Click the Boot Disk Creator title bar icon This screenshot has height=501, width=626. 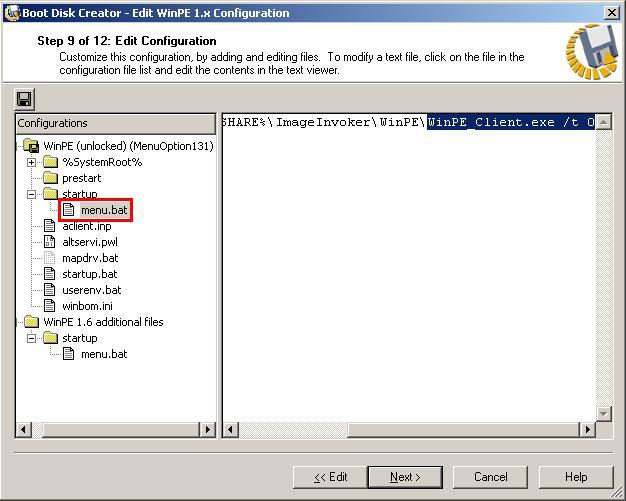[11, 13]
